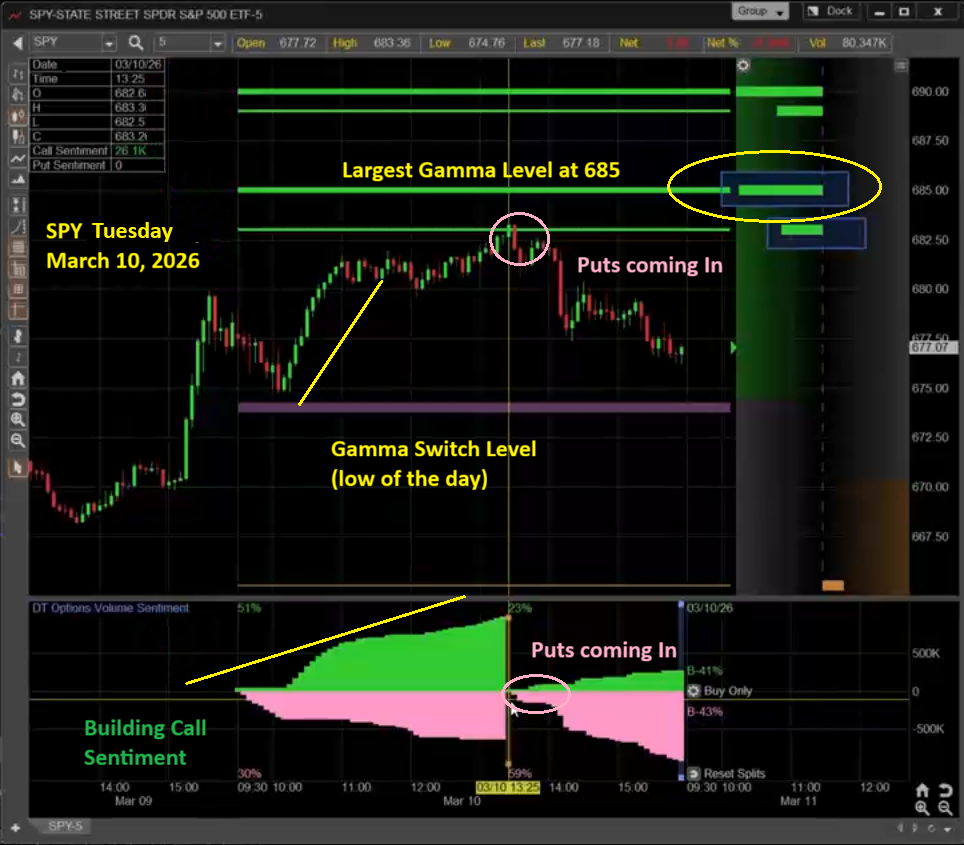
Task: Add a new chart tab
Action: pyautogui.click(x=15, y=828)
